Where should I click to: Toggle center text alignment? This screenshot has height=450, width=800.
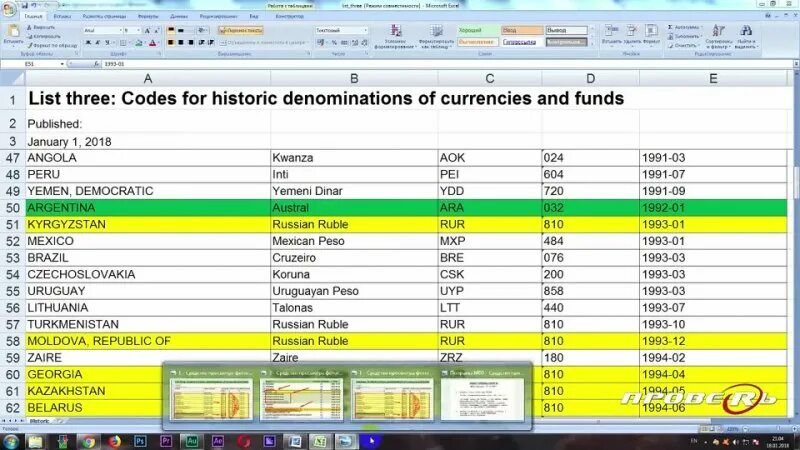(x=181, y=43)
